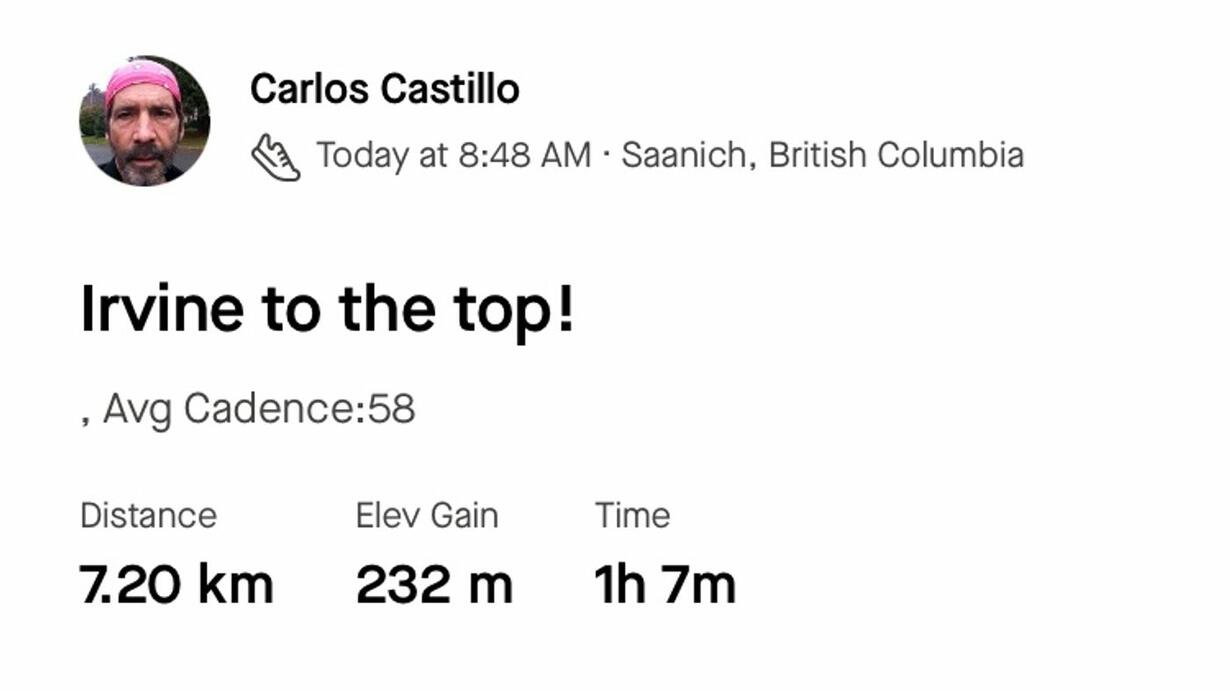Click the Avg Cadence:58 description text
Viewport: 1230px width, 691px height.
coord(259,410)
